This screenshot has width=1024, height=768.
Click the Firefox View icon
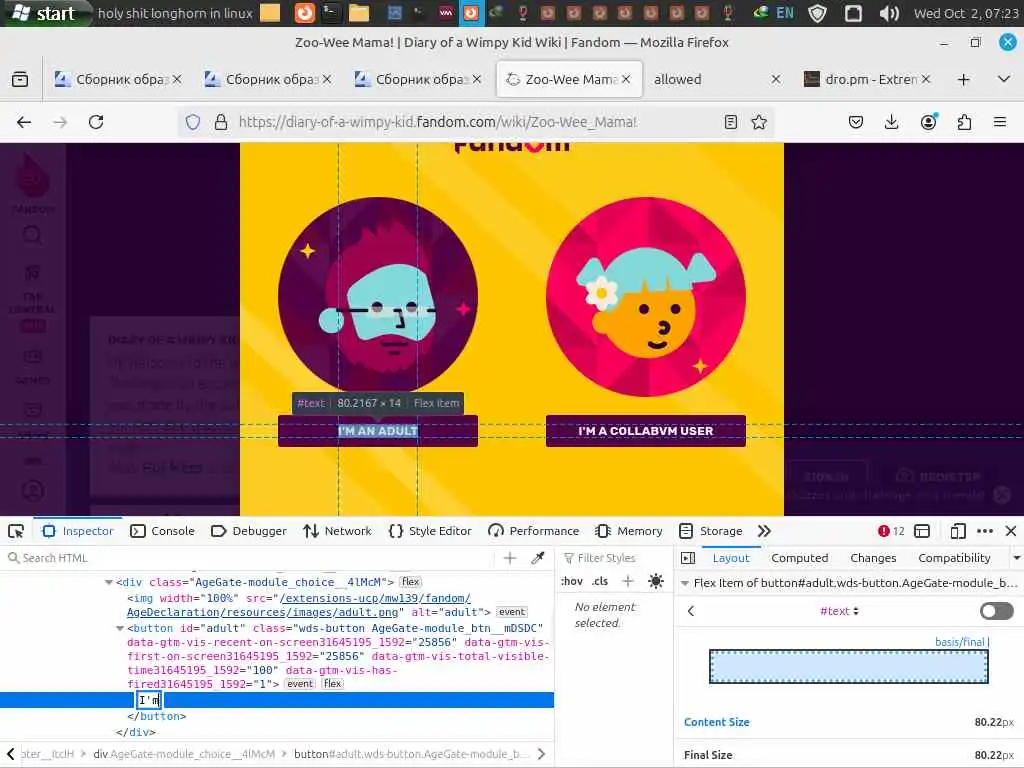click(20, 79)
